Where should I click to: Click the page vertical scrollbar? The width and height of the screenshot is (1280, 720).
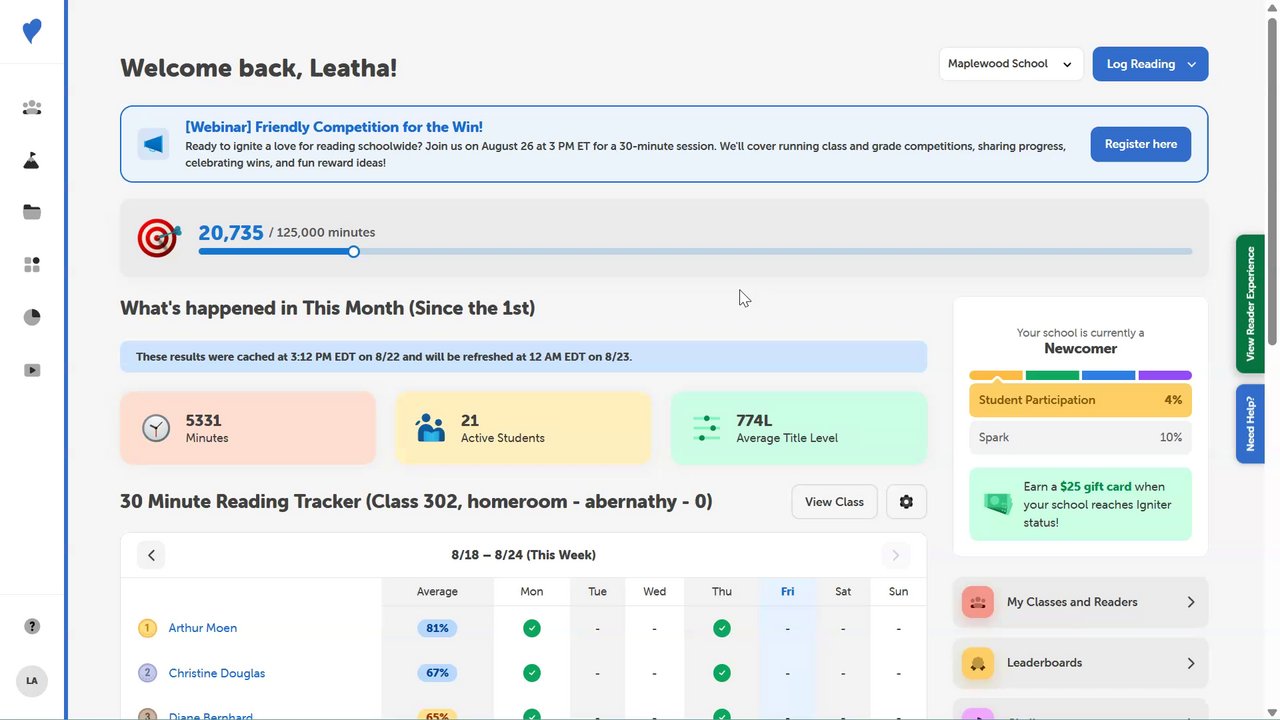[1272, 180]
